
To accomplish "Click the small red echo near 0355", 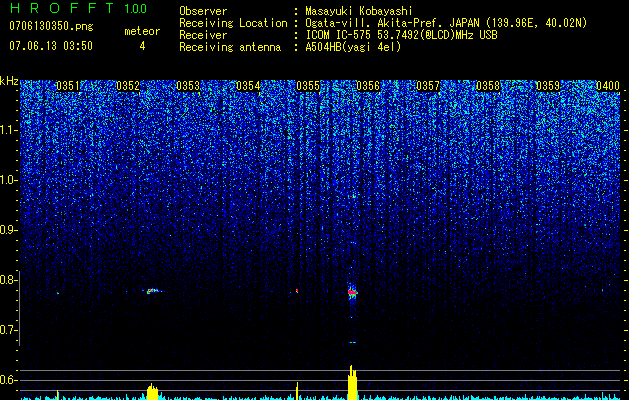I will pos(297,290).
